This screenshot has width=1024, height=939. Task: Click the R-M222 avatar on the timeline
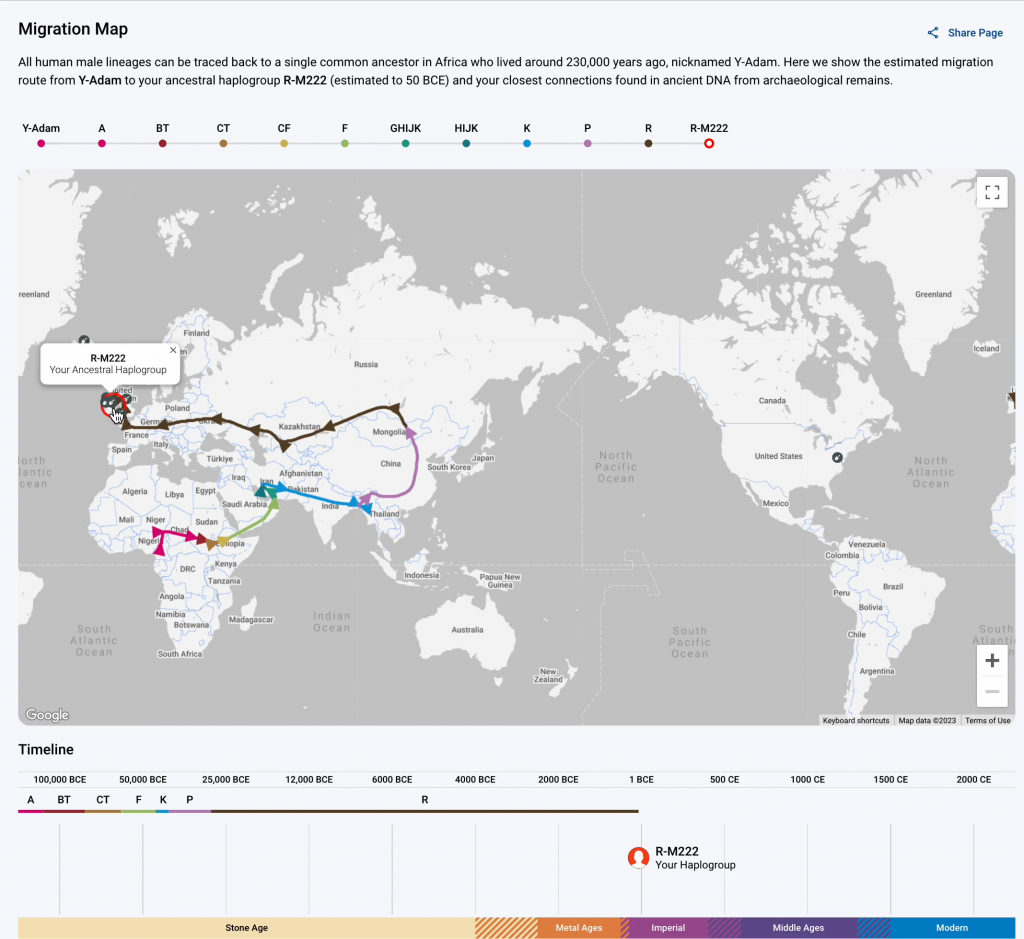click(x=638, y=857)
